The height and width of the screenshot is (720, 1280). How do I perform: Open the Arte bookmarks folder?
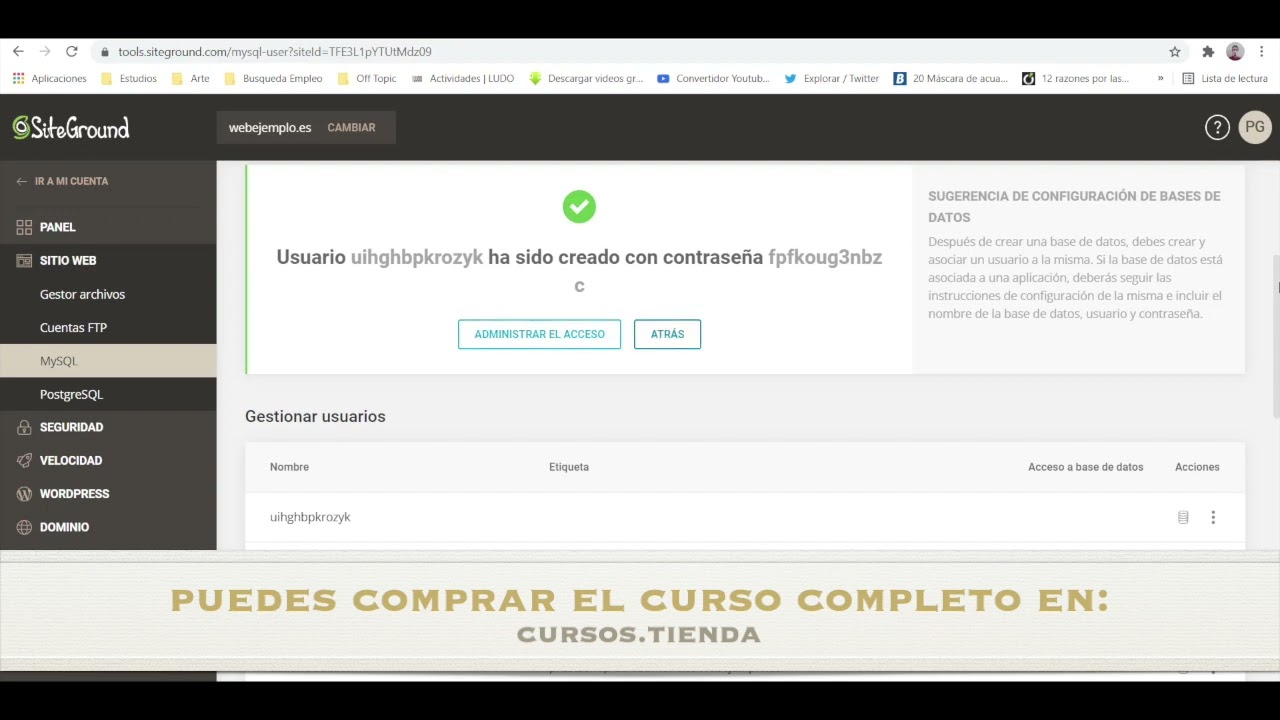click(191, 78)
